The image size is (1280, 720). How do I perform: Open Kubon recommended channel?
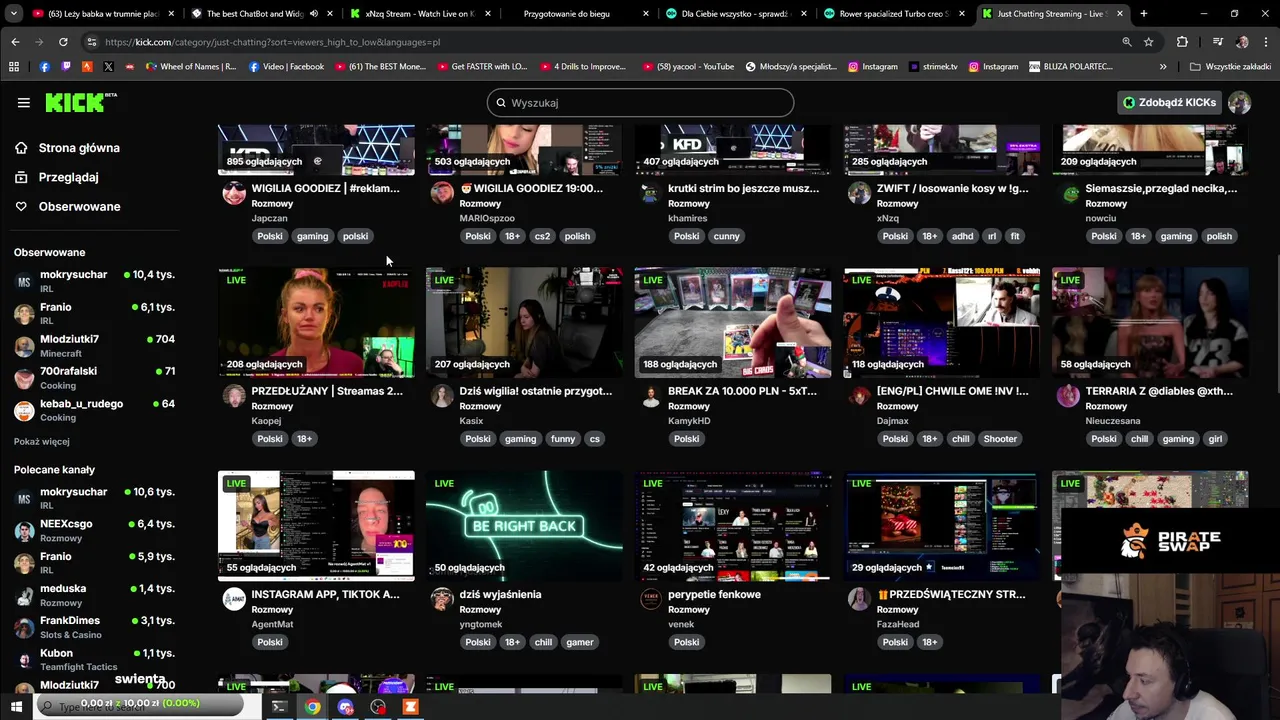pyautogui.click(x=94, y=659)
